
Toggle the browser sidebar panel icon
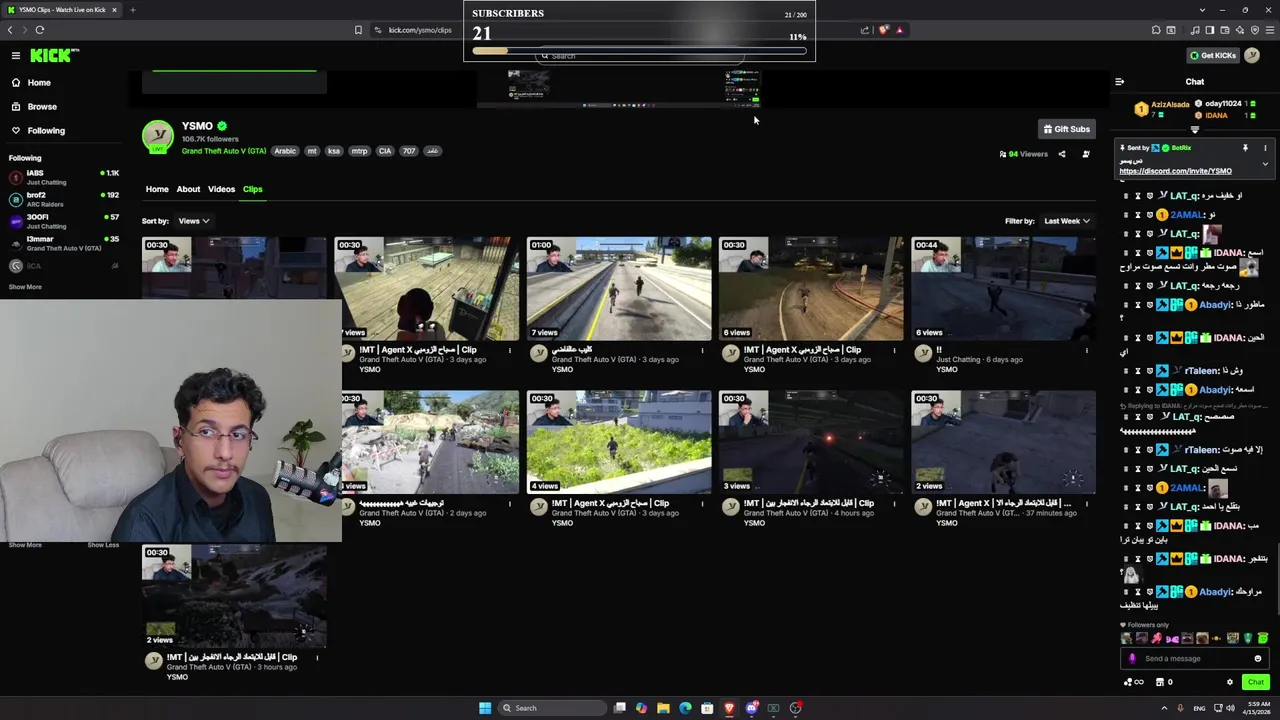1209,30
